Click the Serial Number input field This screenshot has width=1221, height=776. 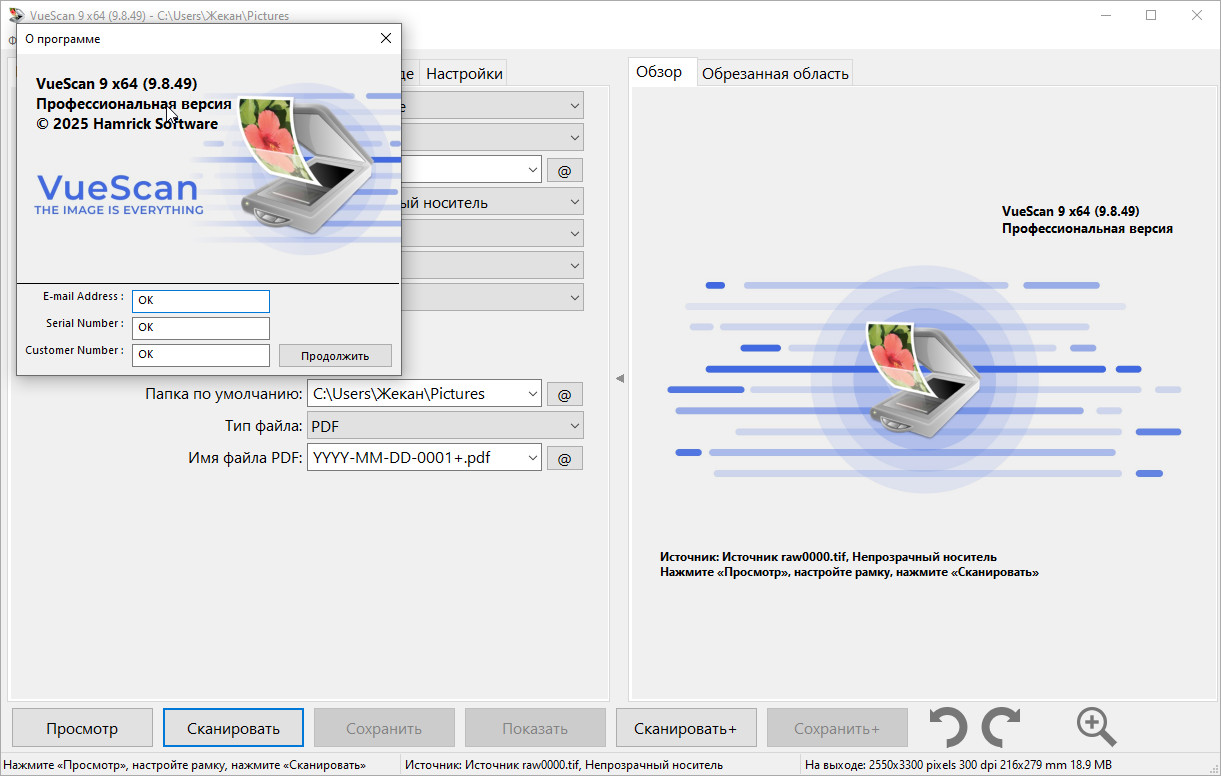tap(201, 328)
